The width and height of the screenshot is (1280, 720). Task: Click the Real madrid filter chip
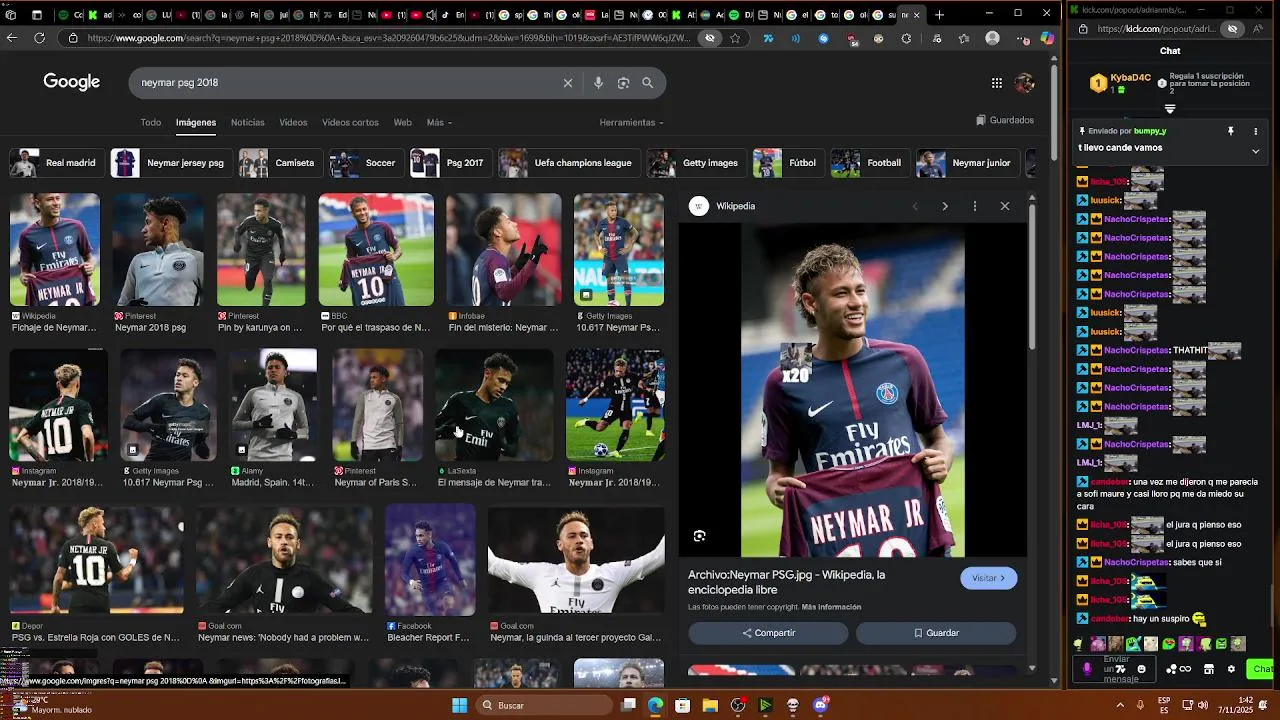point(56,163)
